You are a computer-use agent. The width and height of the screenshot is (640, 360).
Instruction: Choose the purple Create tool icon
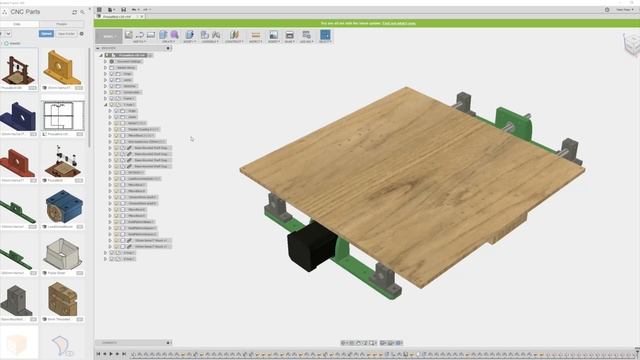(x=175, y=35)
